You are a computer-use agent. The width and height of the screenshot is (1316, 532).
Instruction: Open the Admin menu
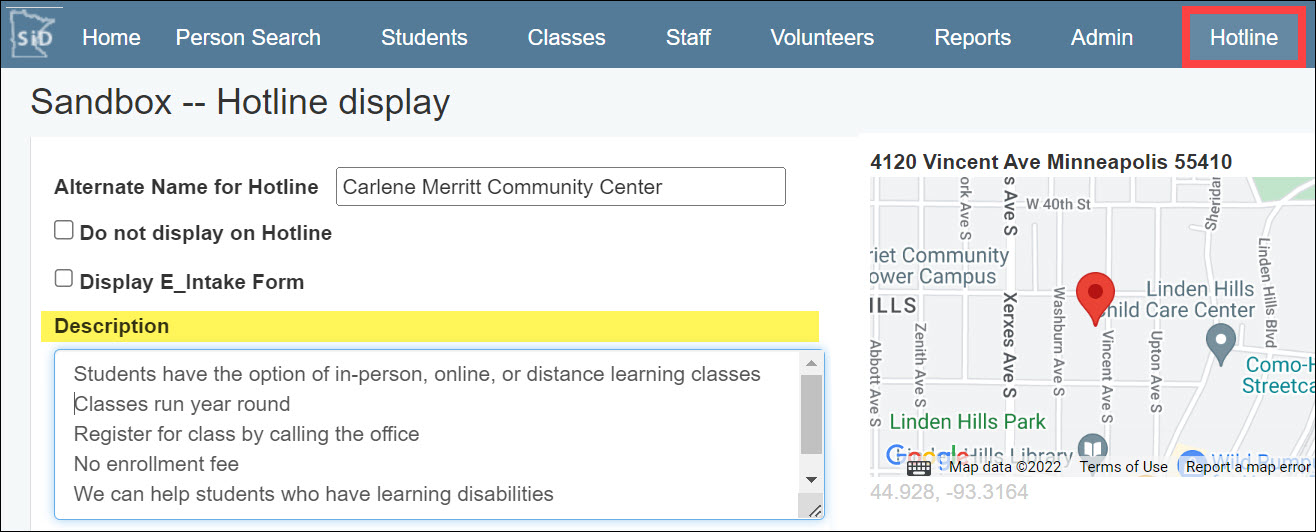pos(1101,38)
